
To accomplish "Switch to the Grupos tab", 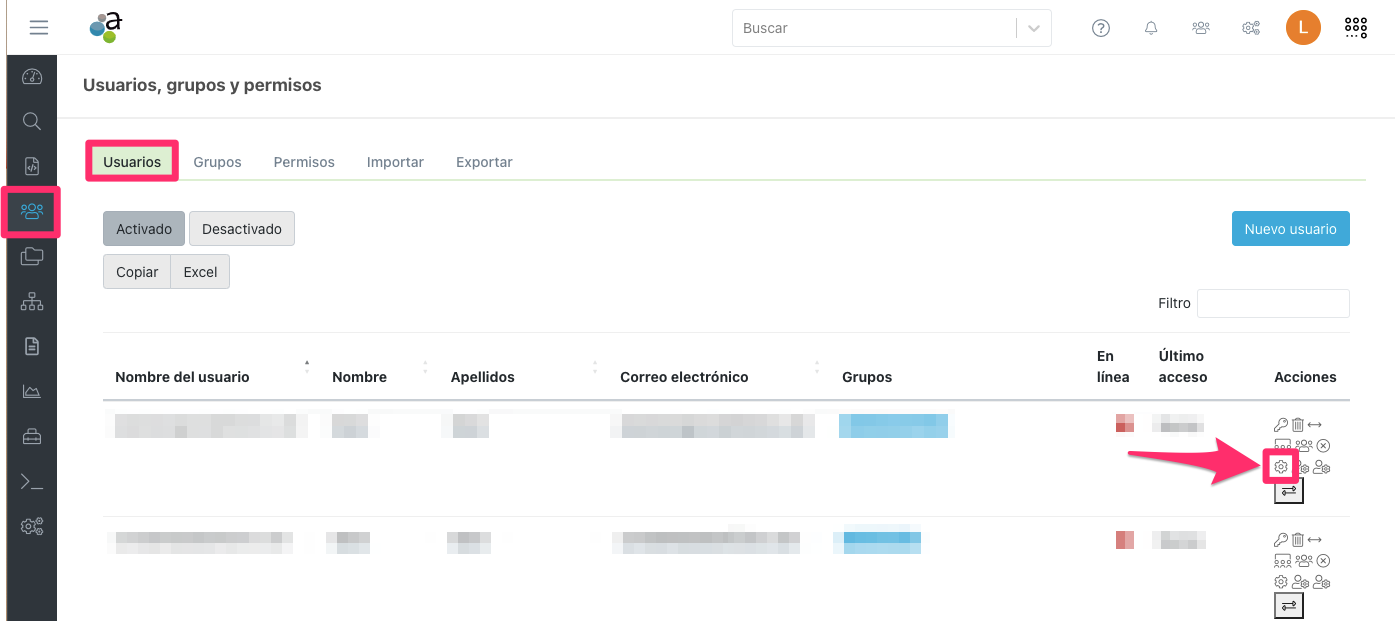I will click(217, 162).
